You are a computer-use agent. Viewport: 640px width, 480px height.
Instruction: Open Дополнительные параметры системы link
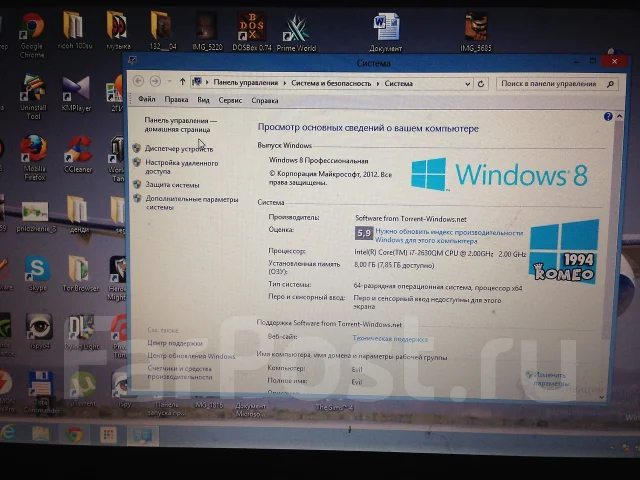tap(192, 203)
